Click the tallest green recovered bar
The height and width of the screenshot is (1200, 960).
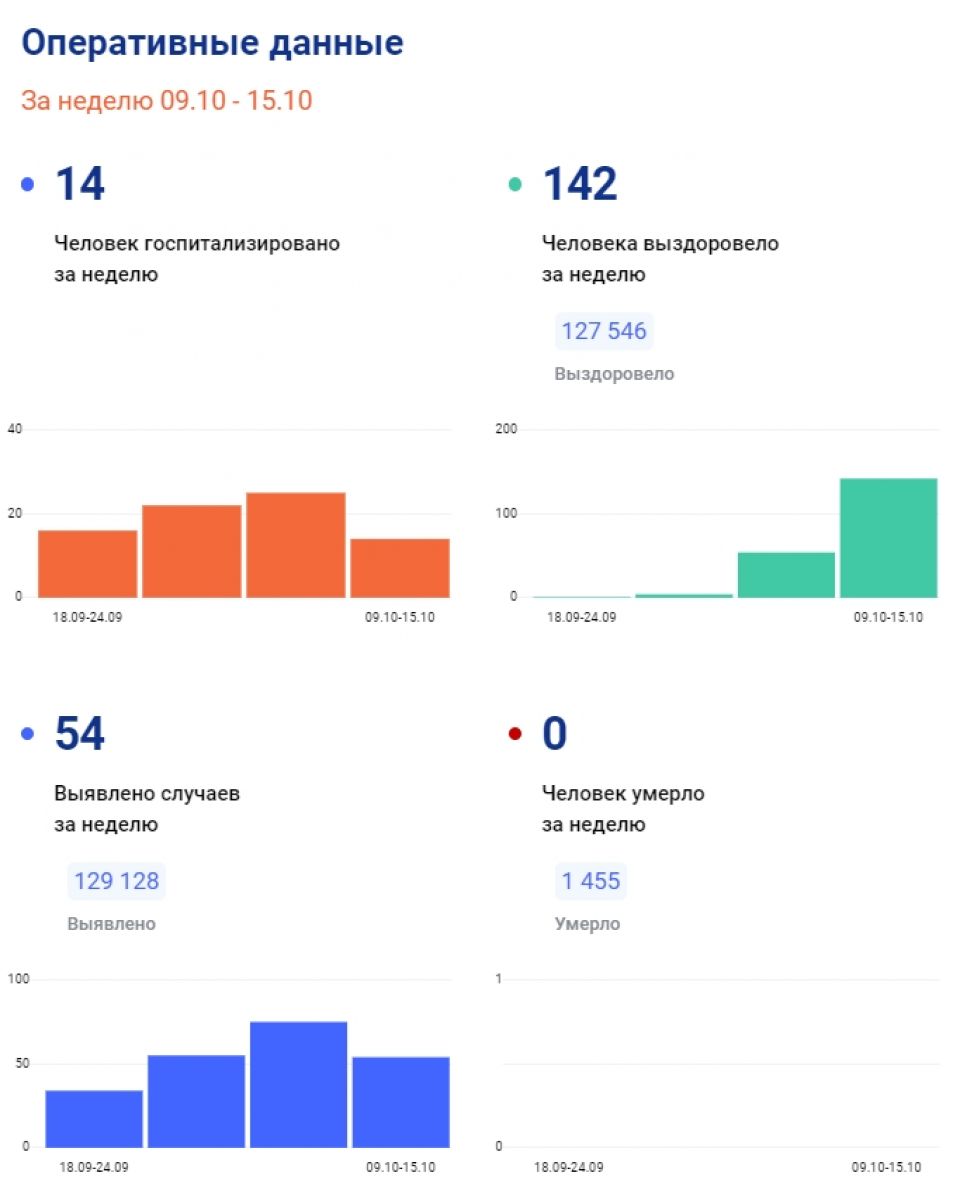pyautogui.click(x=889, y=538)
